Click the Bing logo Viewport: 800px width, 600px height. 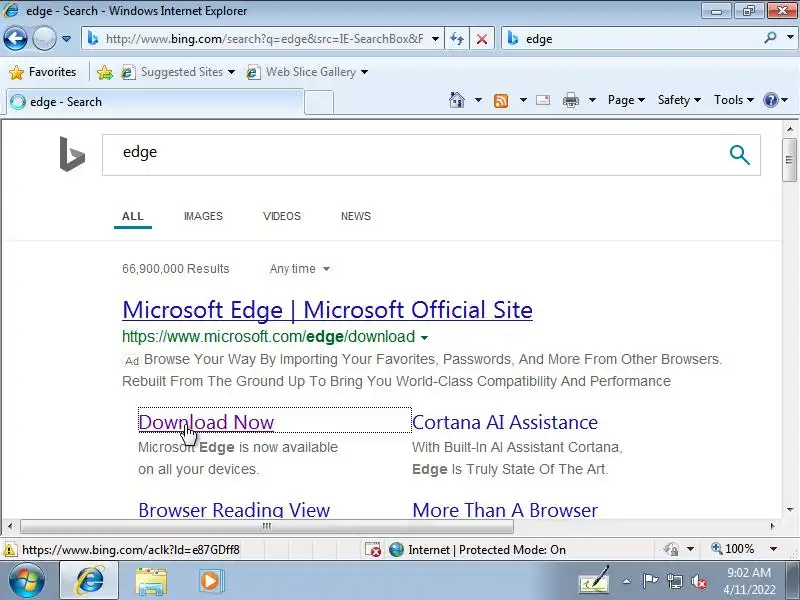[72, 154]
